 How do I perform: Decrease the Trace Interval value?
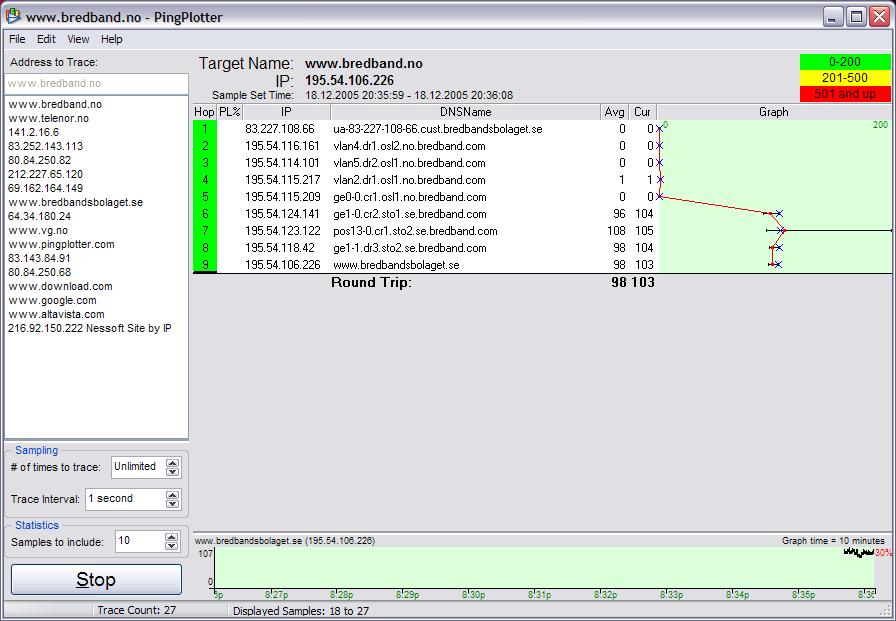[x=173, y=504]
